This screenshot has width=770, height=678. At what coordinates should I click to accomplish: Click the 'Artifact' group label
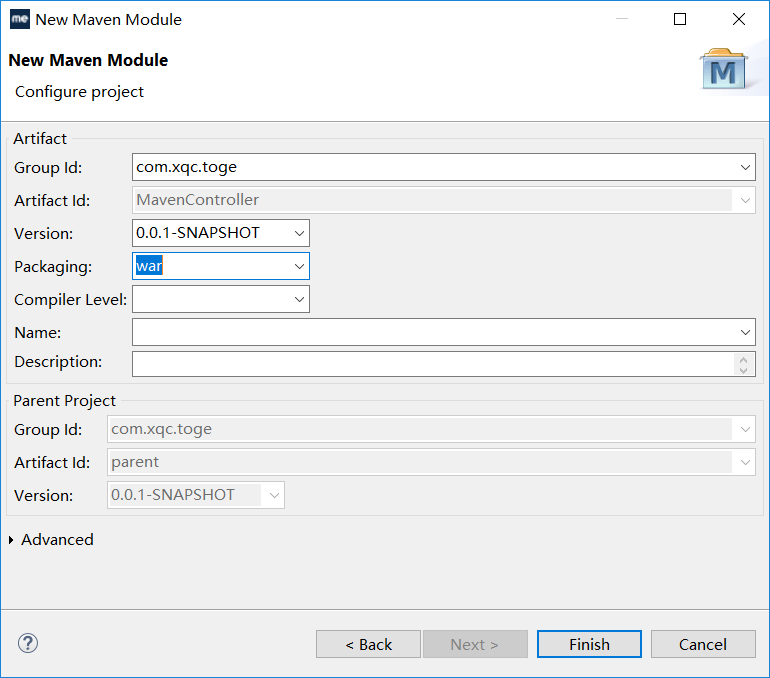coord(40,138)
